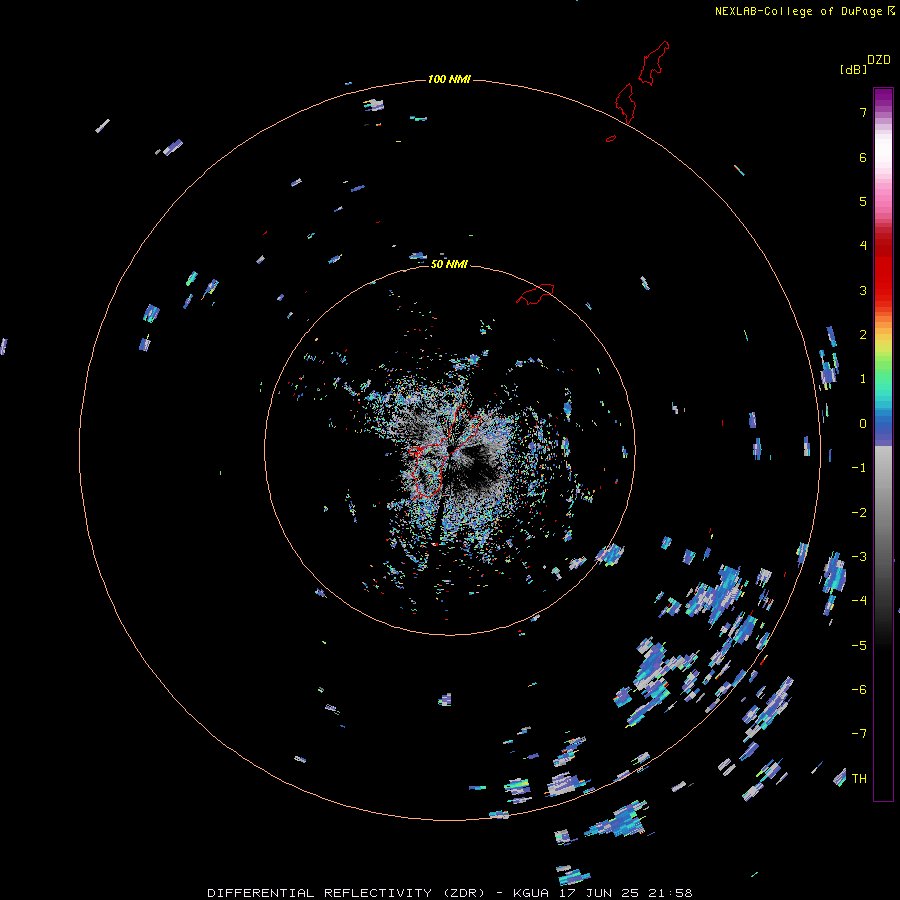This screenshot has height=900, width=900.
Task: Click the red island outline on 50 NMI ring
Action: 535,294
